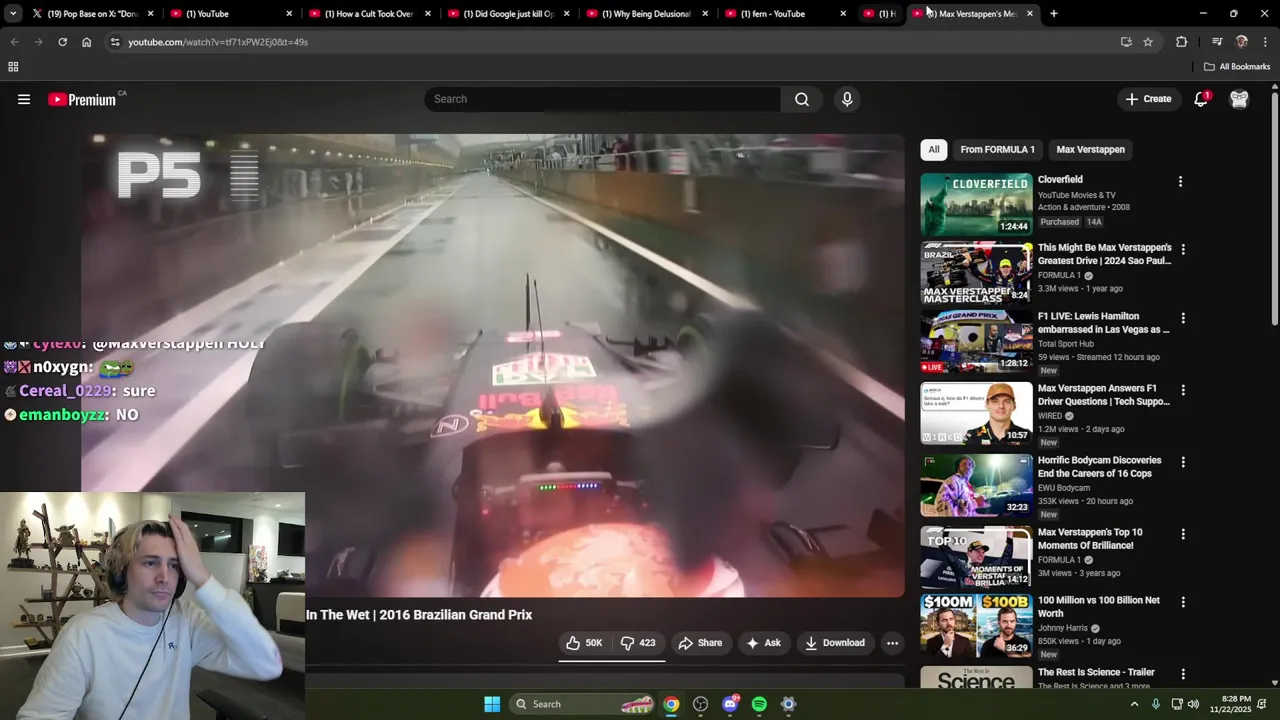Open Cloverfield movie thumbnail
Image resolution: width=1280 pixels, height=720 pixels.
976,205
